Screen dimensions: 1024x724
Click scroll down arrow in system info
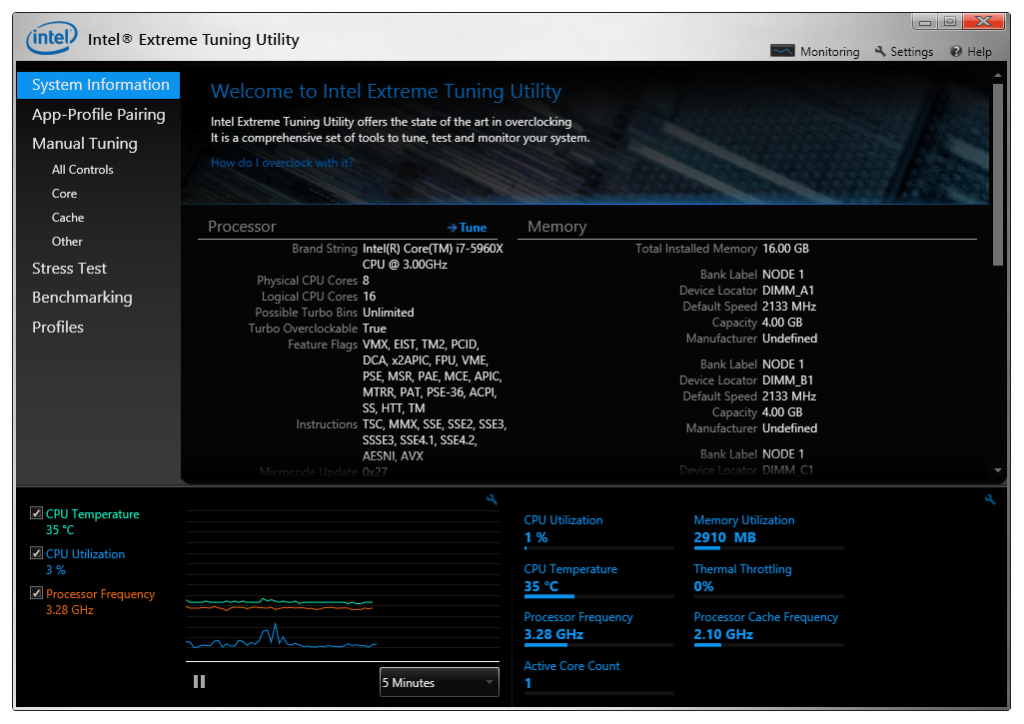(997, 470)
